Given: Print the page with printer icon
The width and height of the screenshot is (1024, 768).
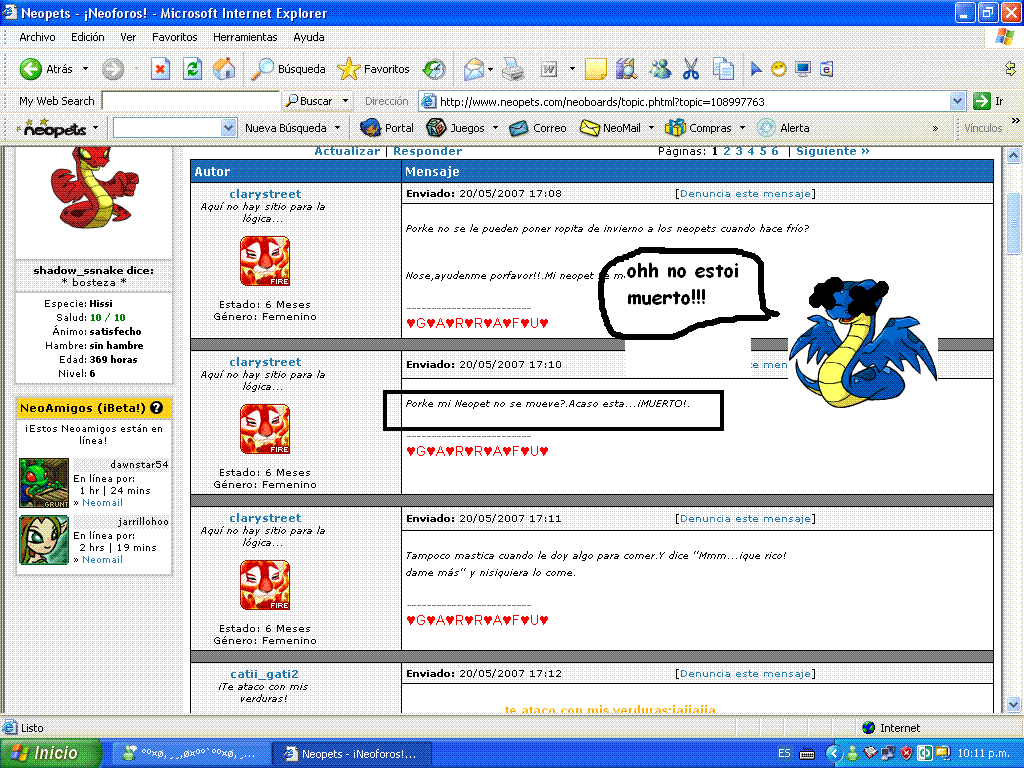Looking at the screenshot, I should coord(513,69).
